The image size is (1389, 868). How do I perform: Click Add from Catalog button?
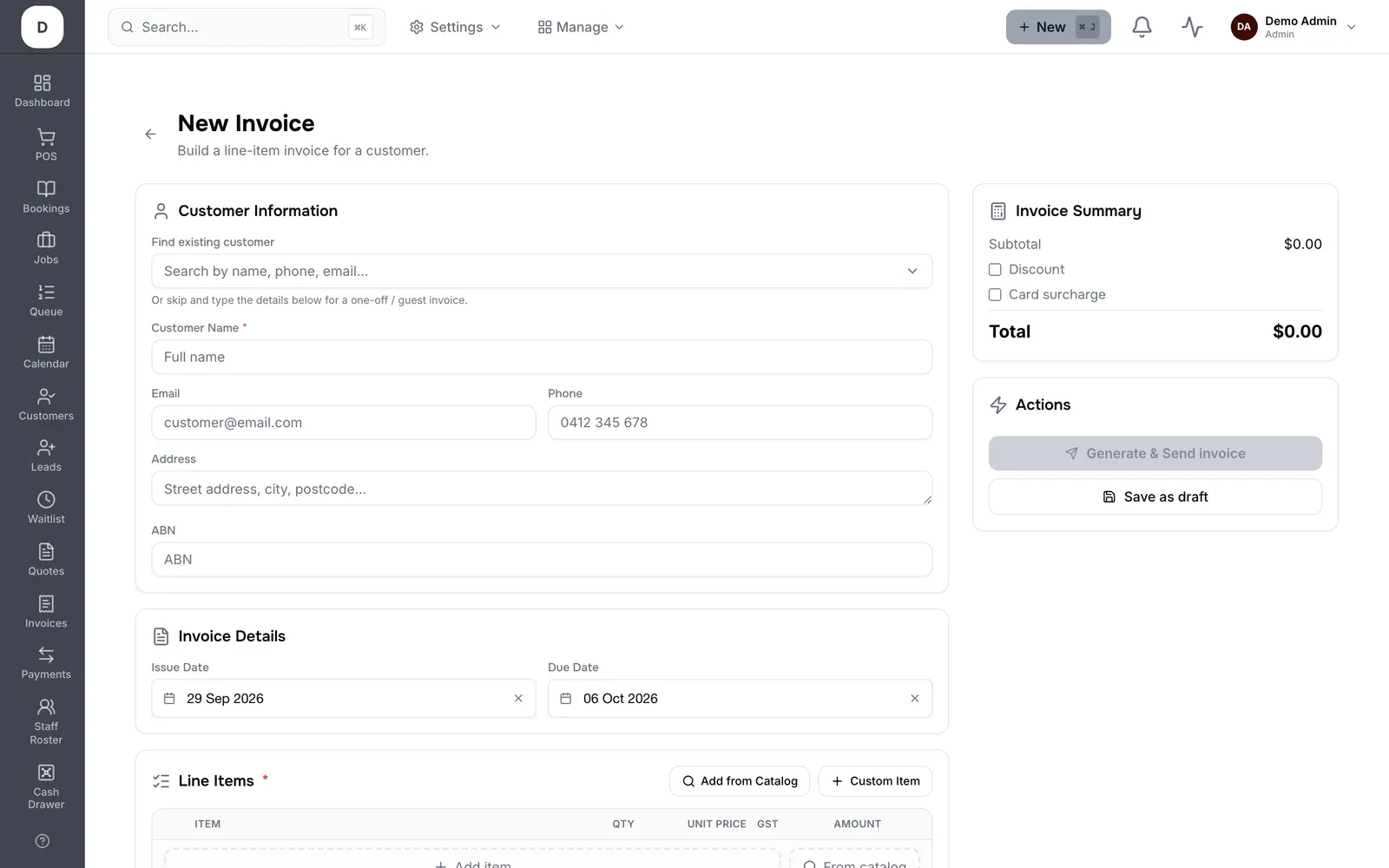(x=740, y=781)
